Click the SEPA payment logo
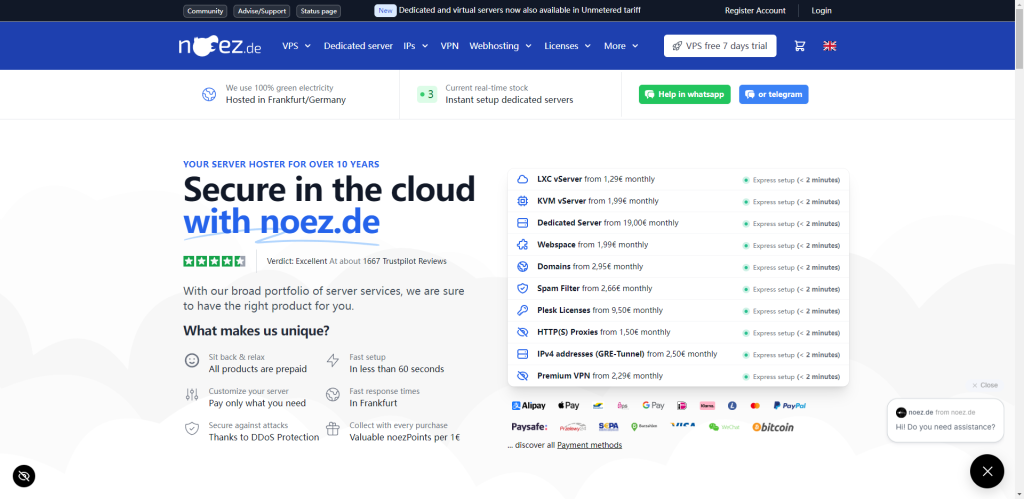1024x499 pixels. pyautogui.click(x=608, y=427)
